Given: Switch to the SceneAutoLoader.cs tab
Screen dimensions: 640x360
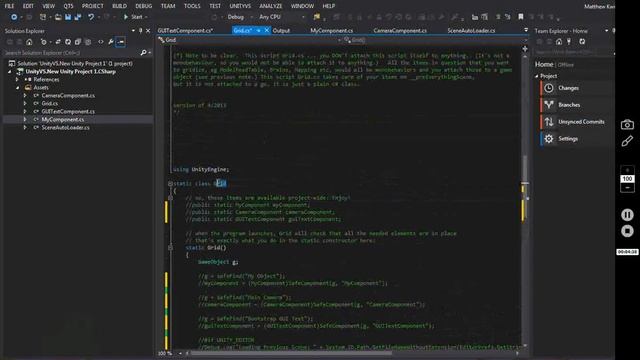Looking at the screenshot, I should [471, 31].
